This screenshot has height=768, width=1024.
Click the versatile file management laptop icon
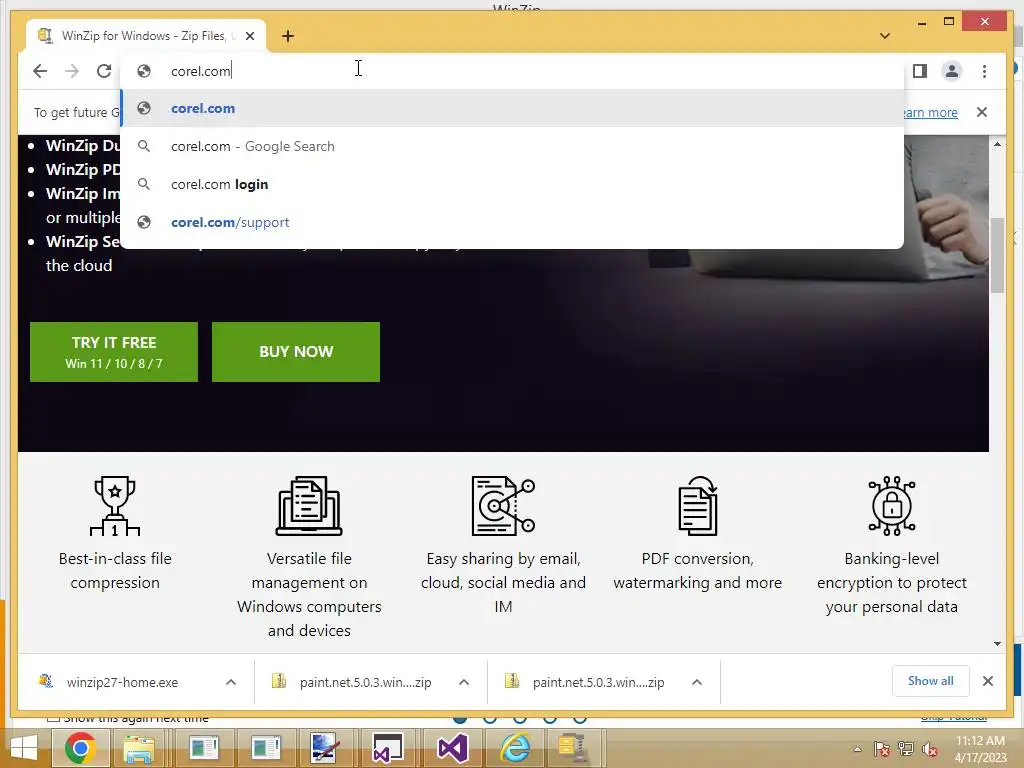[310, 506]
